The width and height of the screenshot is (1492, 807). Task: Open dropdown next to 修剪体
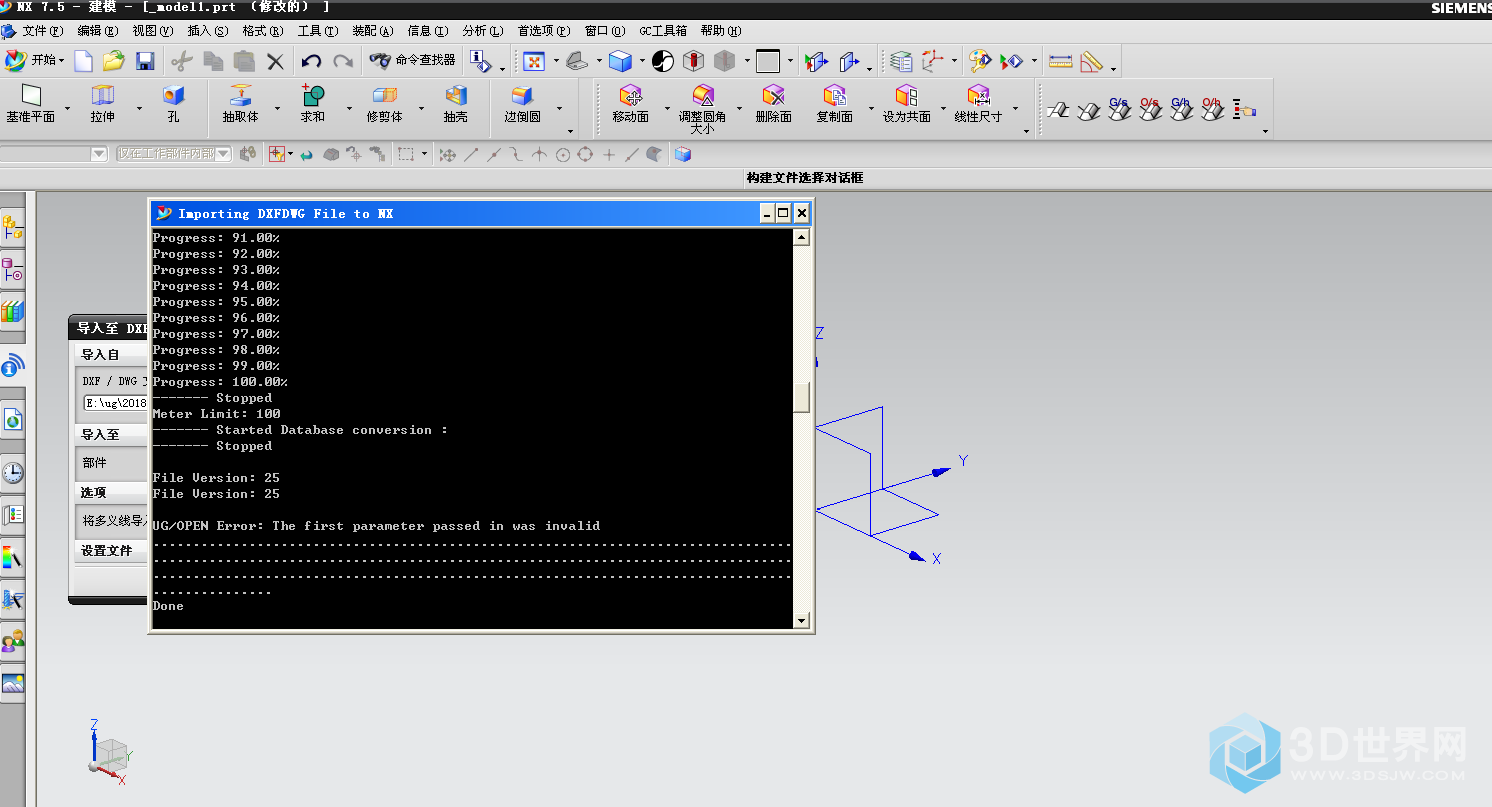point(421,108)
